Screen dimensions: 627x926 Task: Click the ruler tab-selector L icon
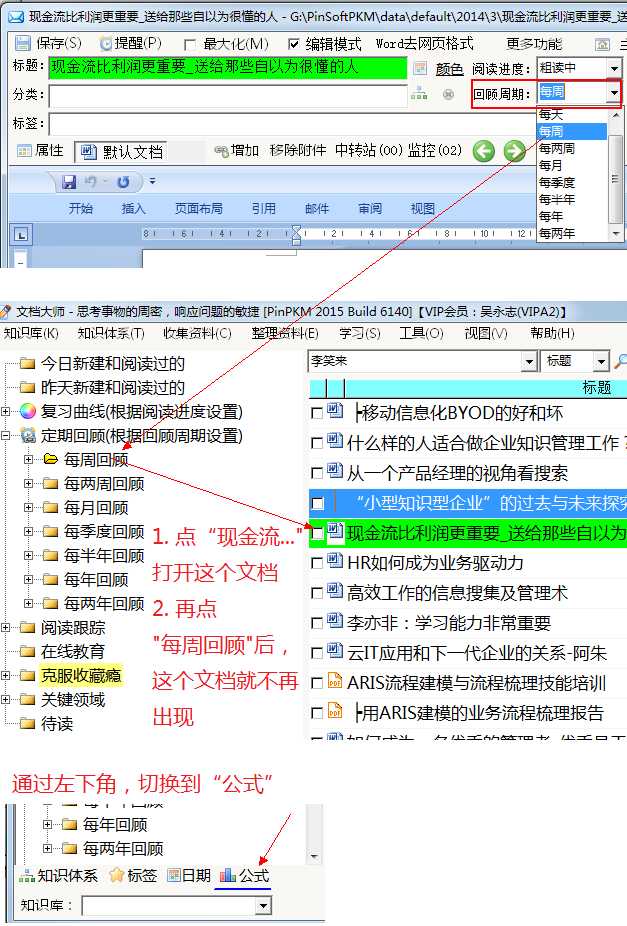[x=21, y=235]
